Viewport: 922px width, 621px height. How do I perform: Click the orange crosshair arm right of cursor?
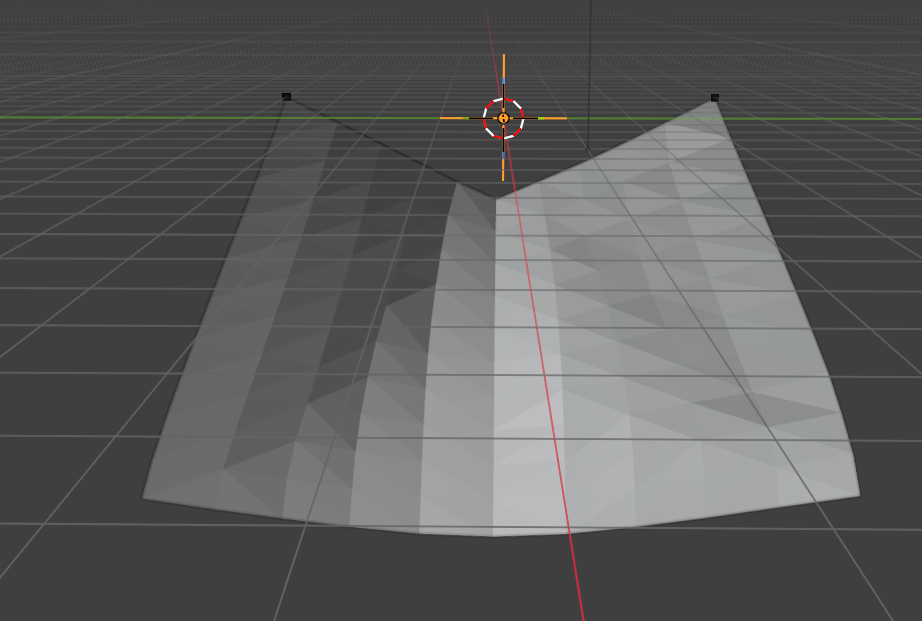552,118
